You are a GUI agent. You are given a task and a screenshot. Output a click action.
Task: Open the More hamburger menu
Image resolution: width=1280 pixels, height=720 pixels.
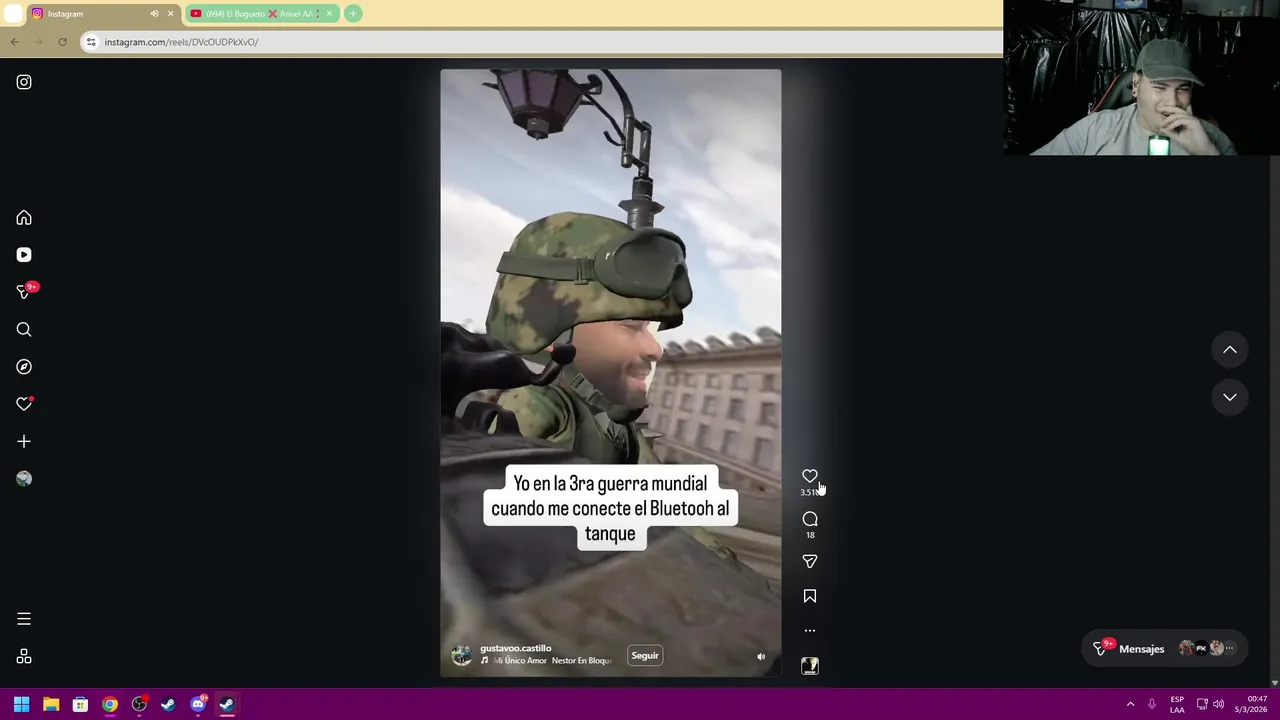click(24, 619)
